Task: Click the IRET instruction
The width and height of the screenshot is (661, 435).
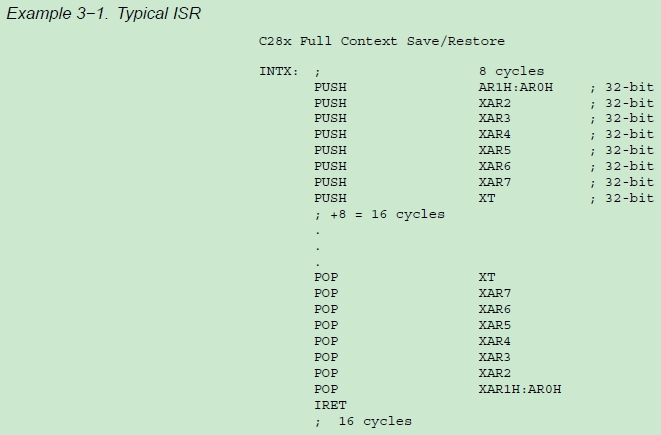Action: click(330, 405)
